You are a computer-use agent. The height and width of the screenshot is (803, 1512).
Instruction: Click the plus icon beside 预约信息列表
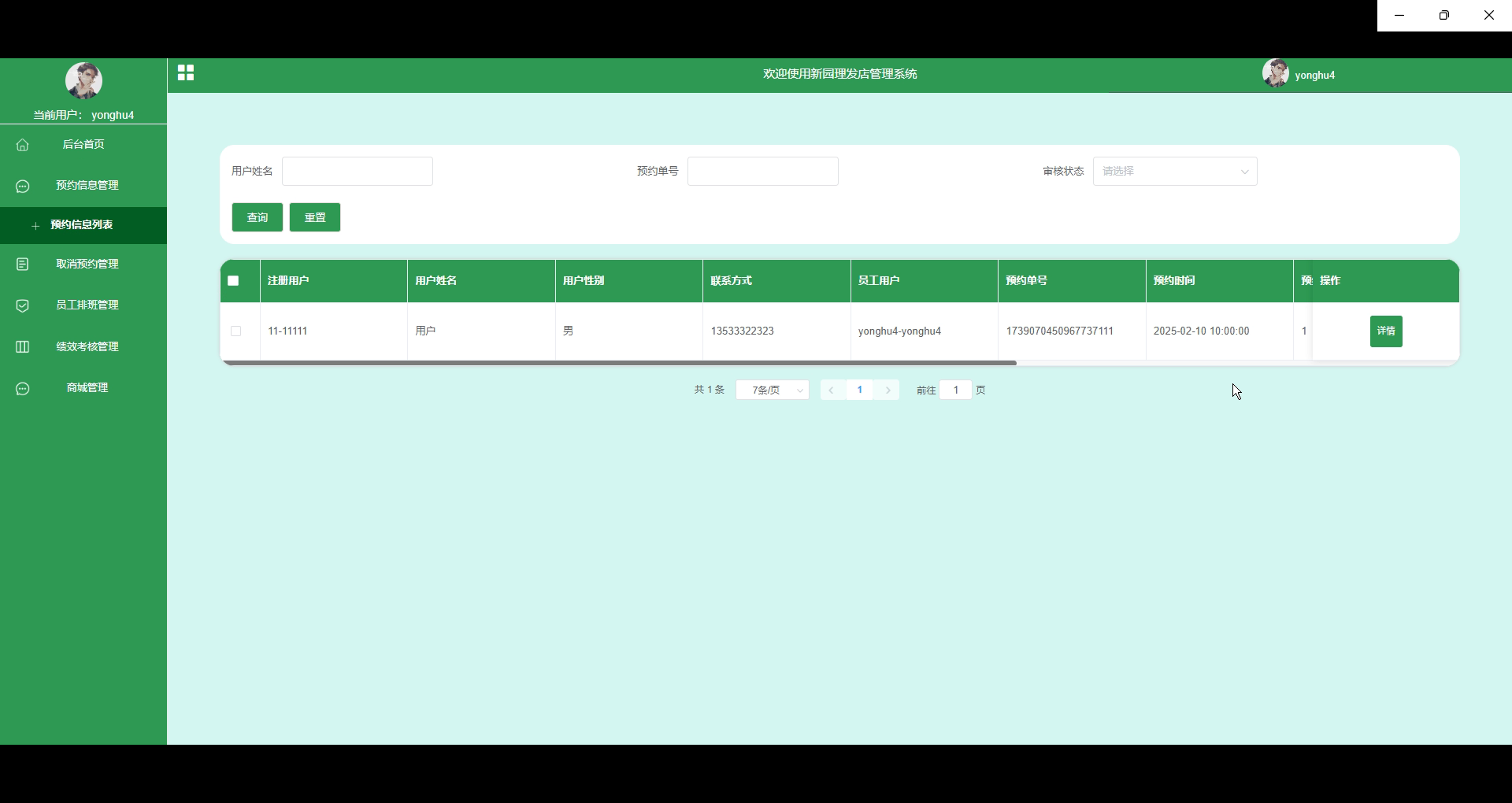coord(35,226)
